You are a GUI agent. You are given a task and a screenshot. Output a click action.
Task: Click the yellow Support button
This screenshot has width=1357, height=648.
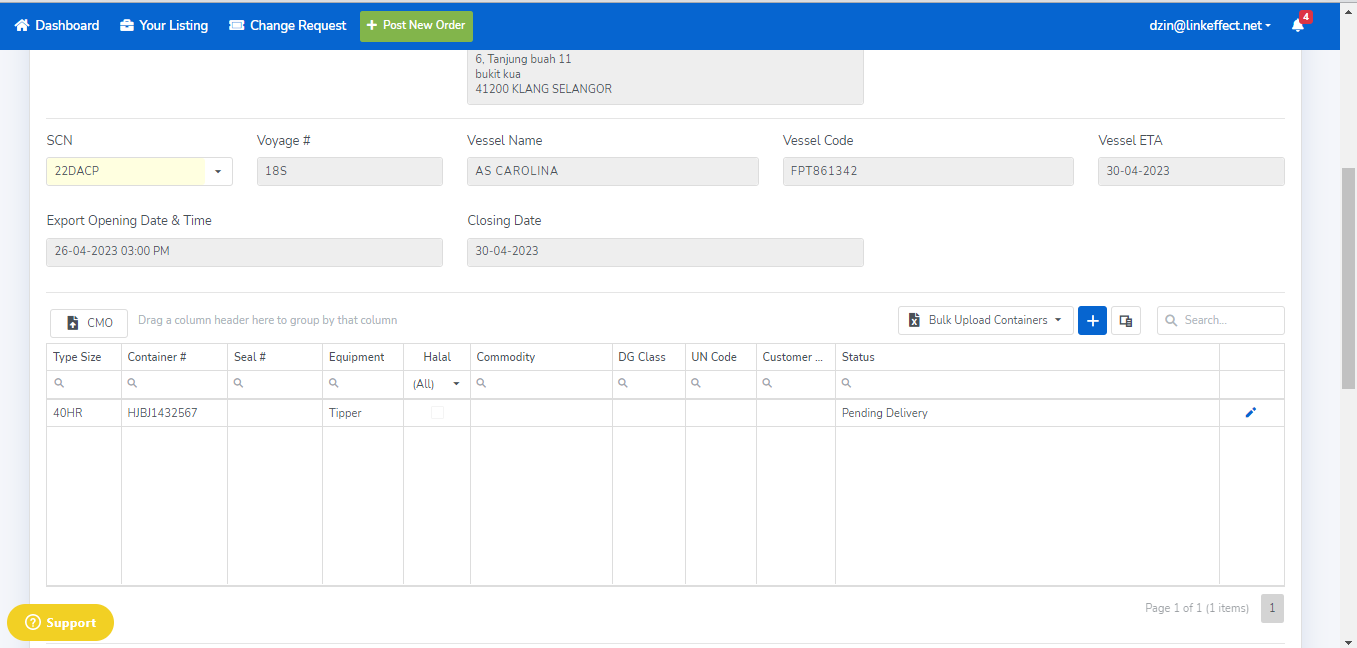coord(60,622)
